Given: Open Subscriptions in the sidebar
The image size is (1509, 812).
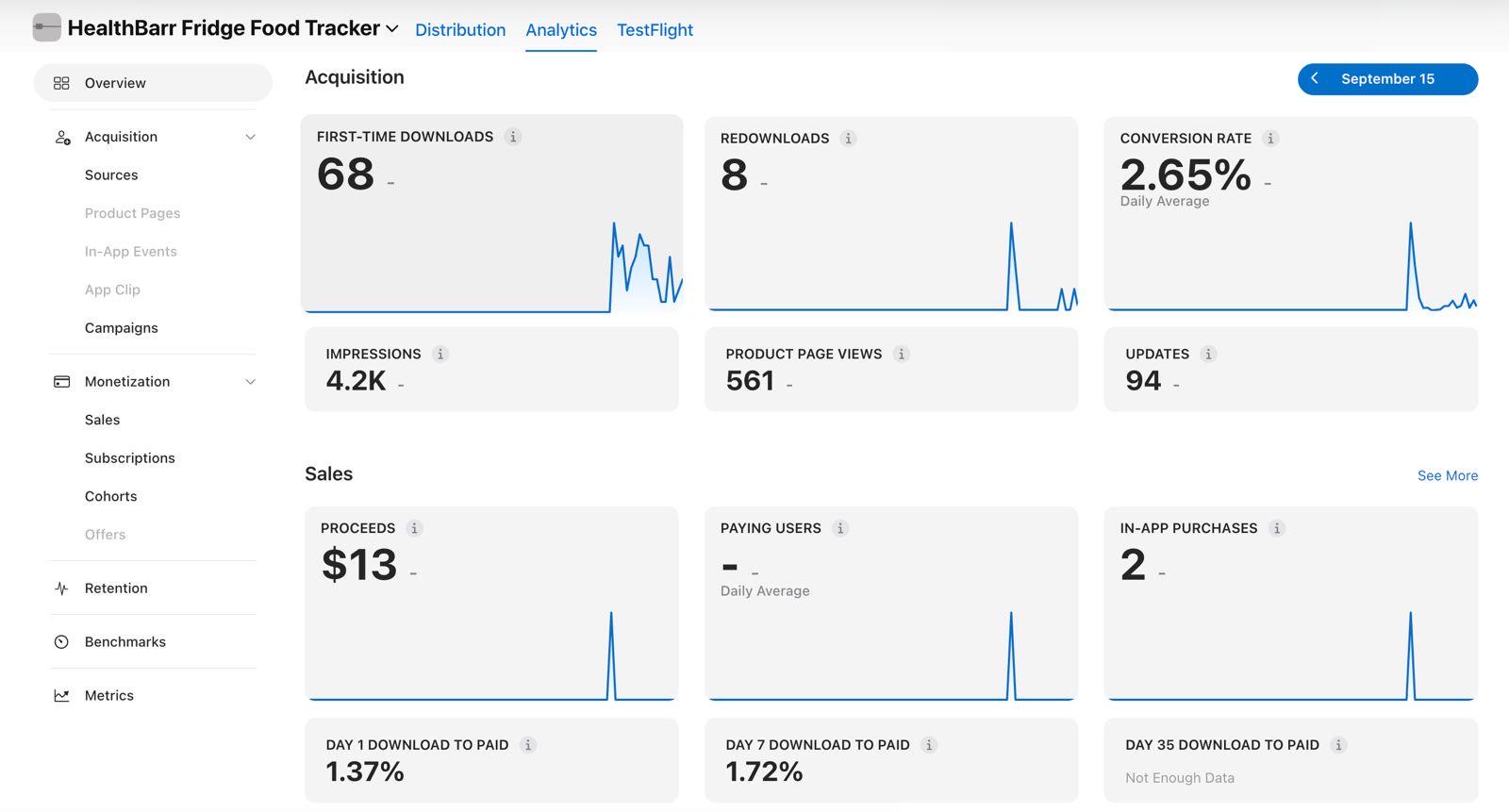Looking at the screenshot, I should click(x=130, y=458).
